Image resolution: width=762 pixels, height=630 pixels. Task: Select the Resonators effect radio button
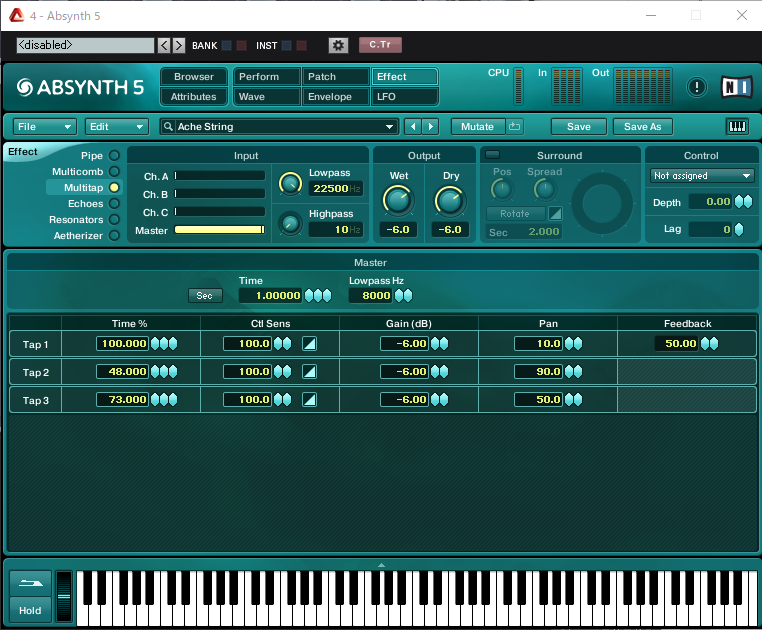point(114,220)
